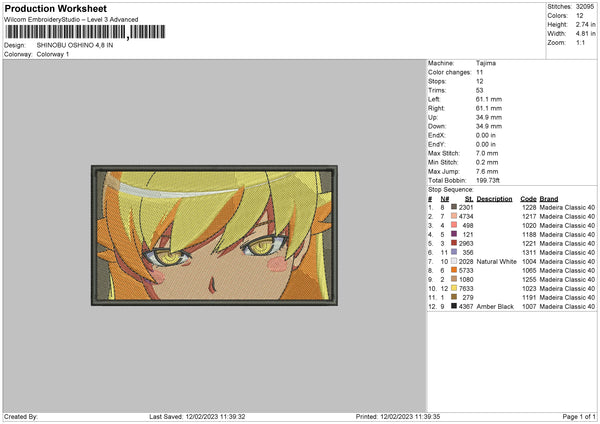Click the "Up:" measurement label
Screen dimensions: 600x424
click(x=432, y=117)
